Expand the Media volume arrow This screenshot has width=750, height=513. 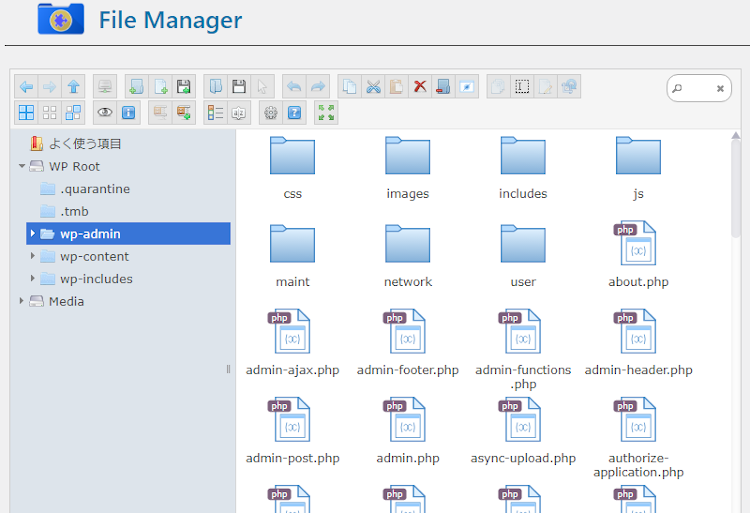[x=22, y=301]
